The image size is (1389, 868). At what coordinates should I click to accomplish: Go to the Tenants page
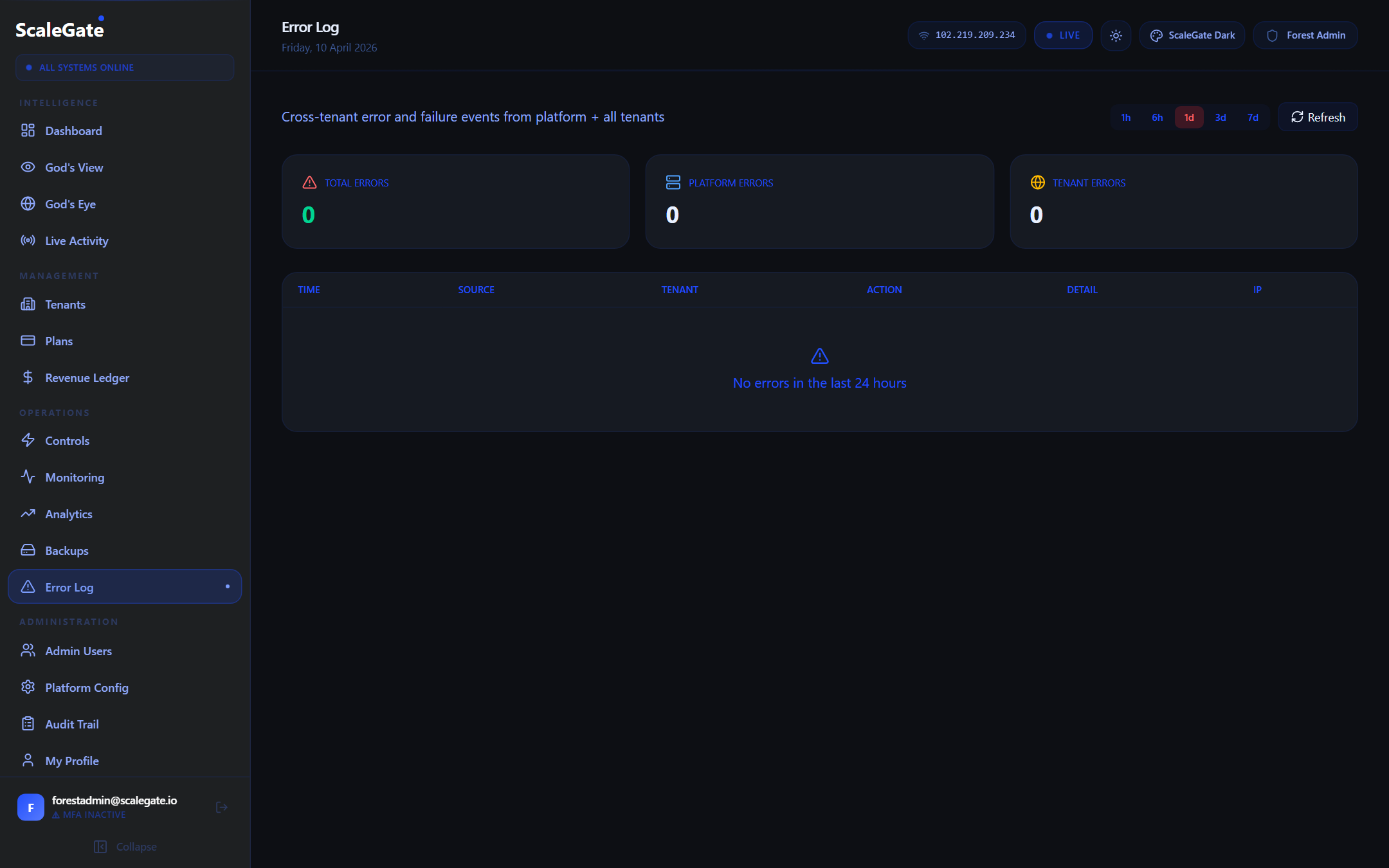65,304
